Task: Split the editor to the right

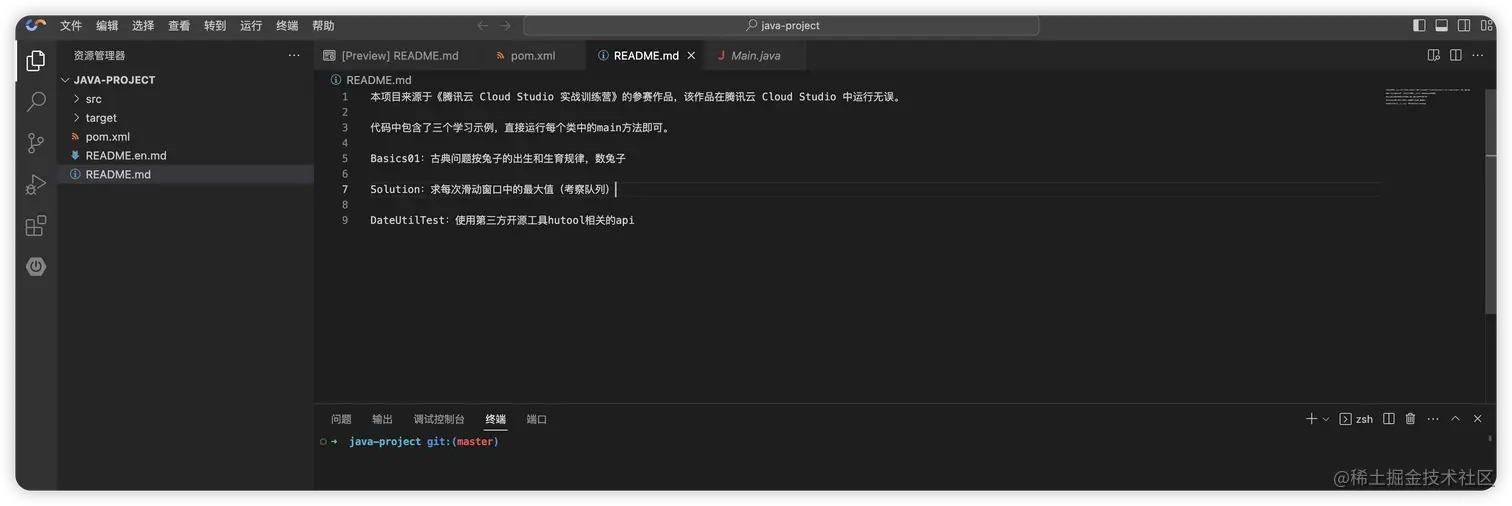Action: [x=1455, y=55]
